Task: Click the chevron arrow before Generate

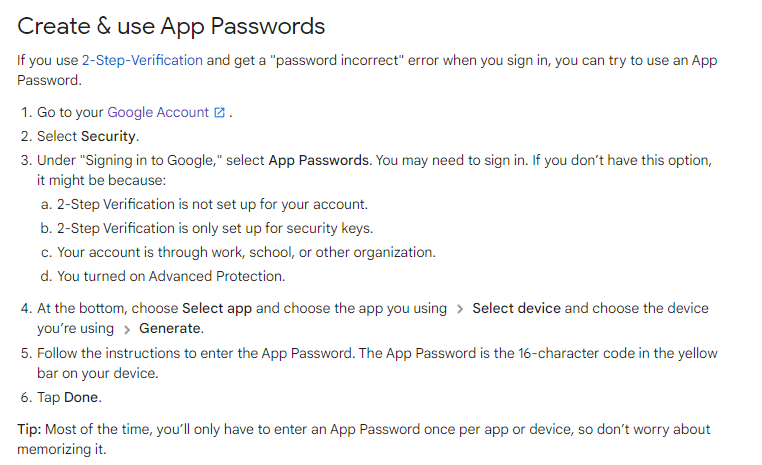Action: (x=127, y=328)
